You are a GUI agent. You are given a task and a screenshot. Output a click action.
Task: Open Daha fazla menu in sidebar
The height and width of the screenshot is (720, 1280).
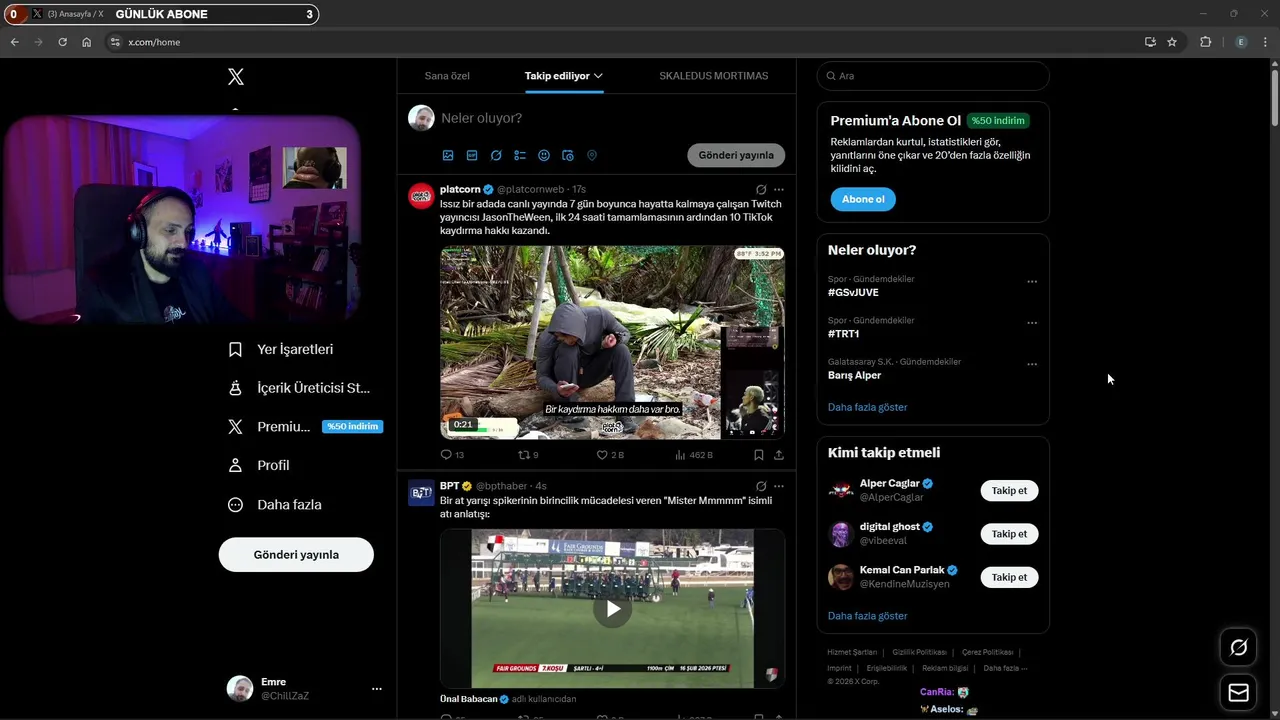pyautogui.click(x=275, y=505)
